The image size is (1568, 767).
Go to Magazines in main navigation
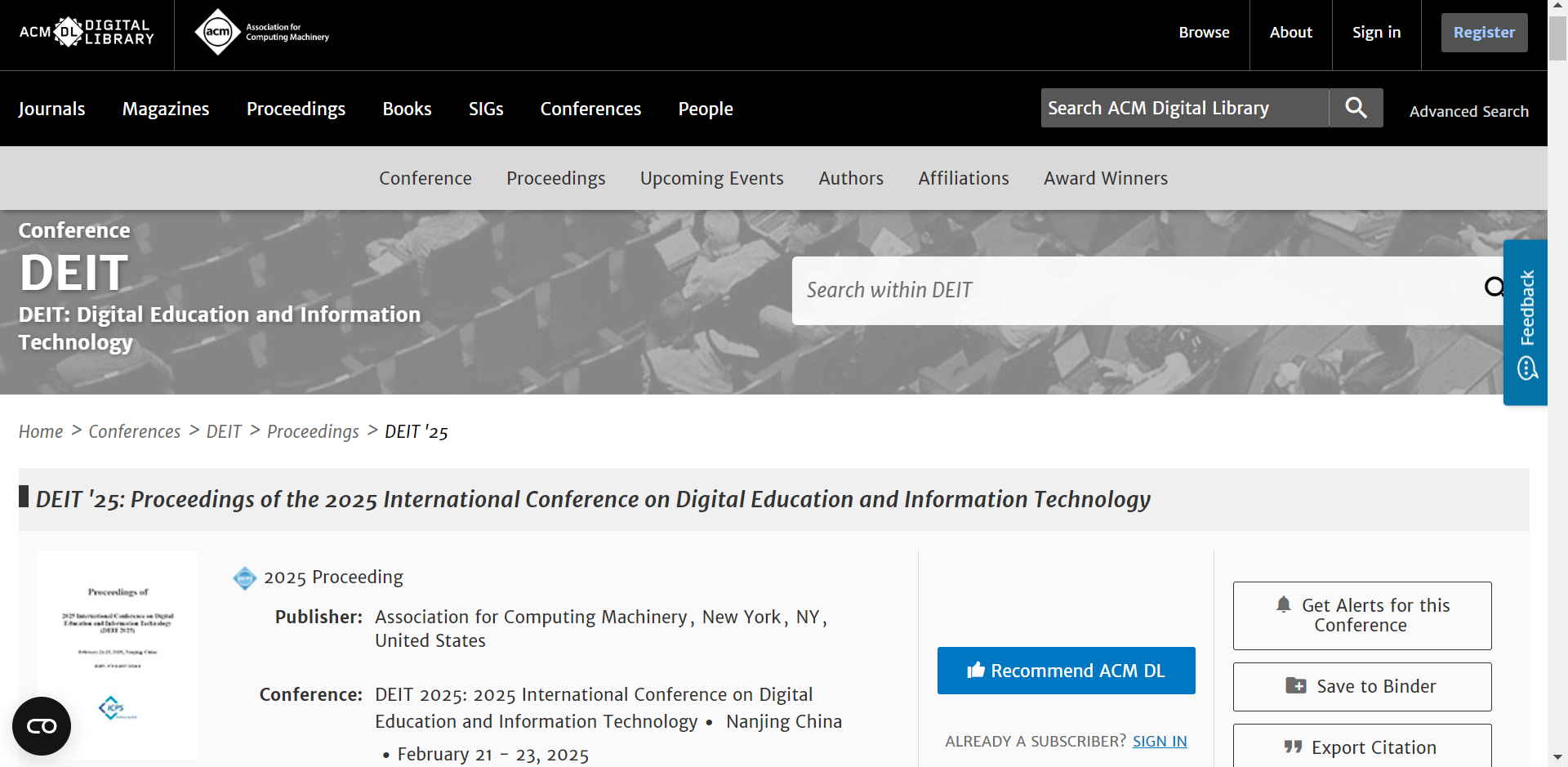click(x=166, y=109)
